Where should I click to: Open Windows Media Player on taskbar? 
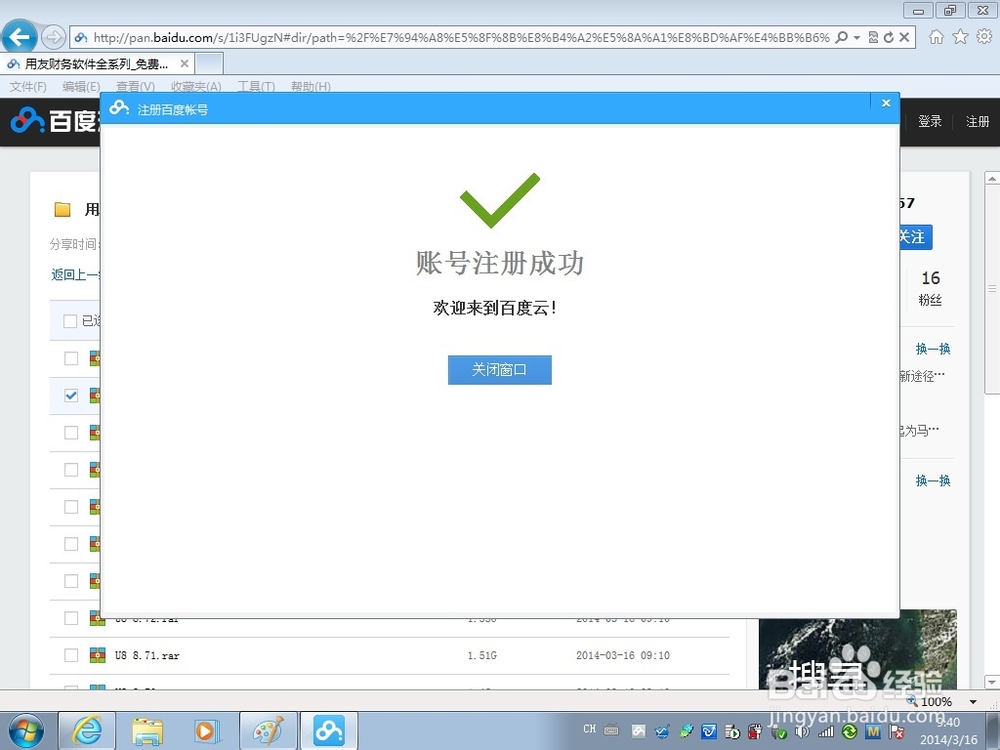tap(206, 731)
